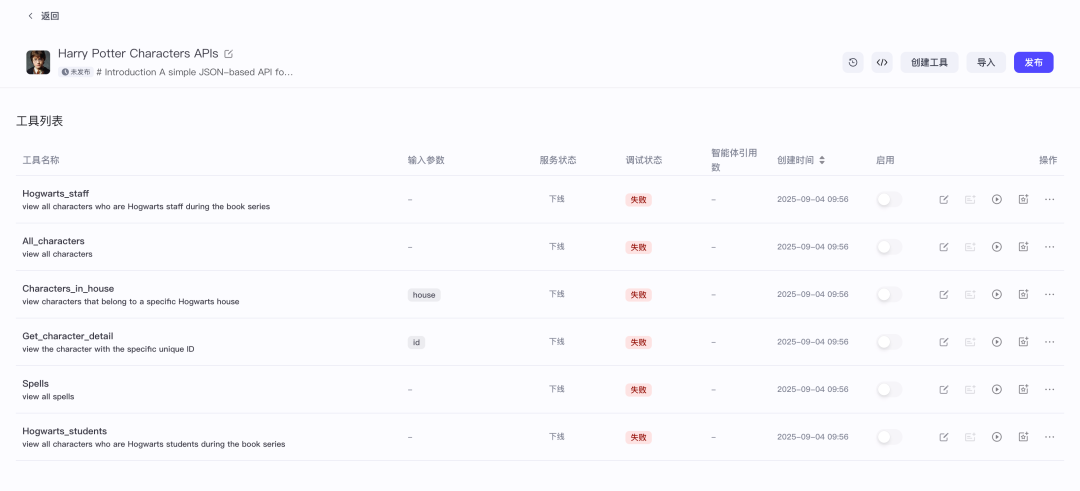Click the 创建工具 button
The height and width of the screenshot is (491, 1080).
point(929,63)
